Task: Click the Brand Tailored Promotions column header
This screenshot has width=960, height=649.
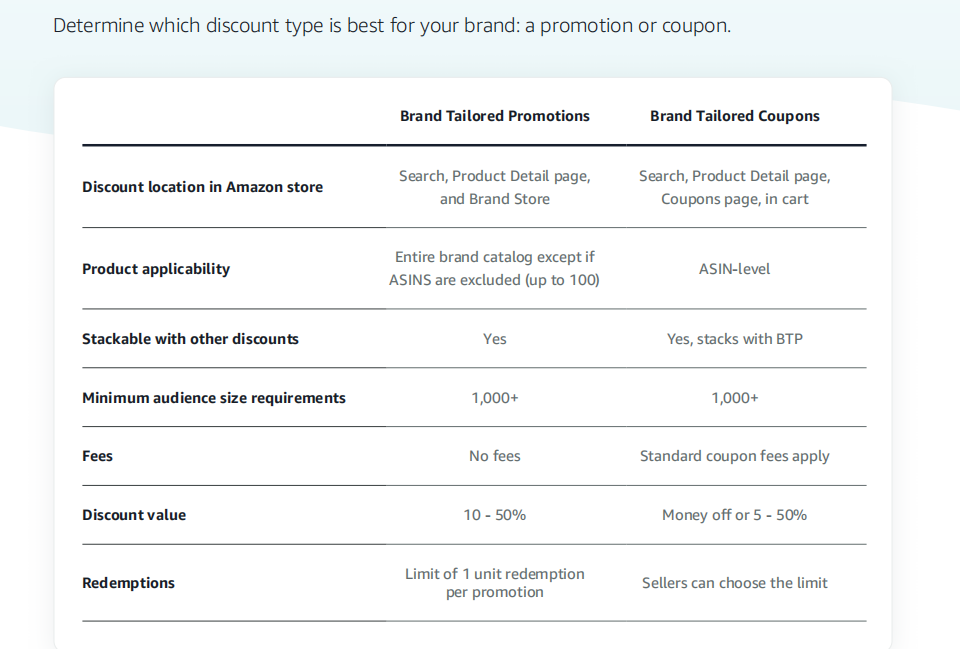Action: coord(495,116)
